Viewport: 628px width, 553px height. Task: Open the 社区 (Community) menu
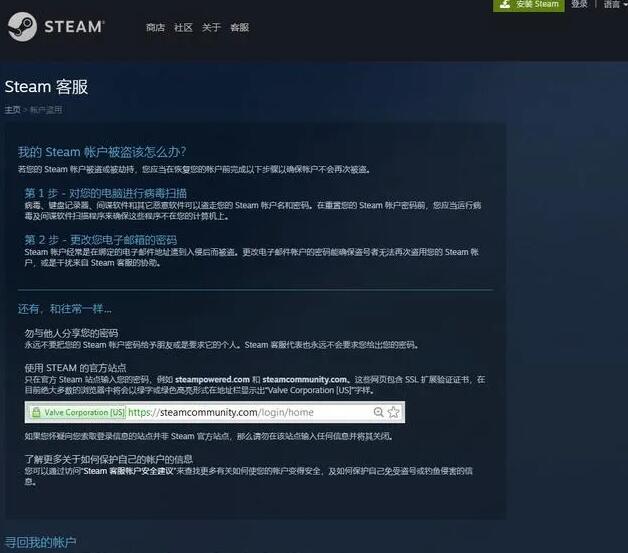183,28
